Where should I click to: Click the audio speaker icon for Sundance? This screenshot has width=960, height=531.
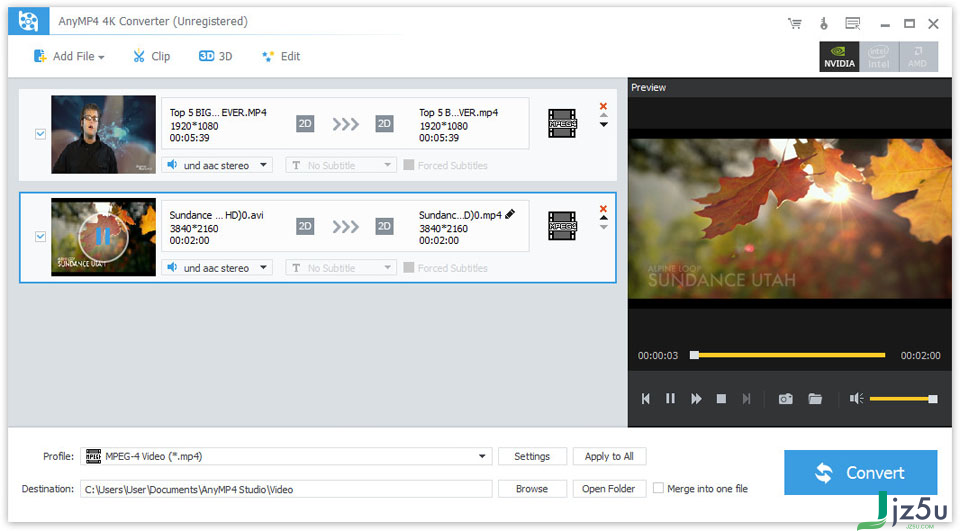(173, 268)
